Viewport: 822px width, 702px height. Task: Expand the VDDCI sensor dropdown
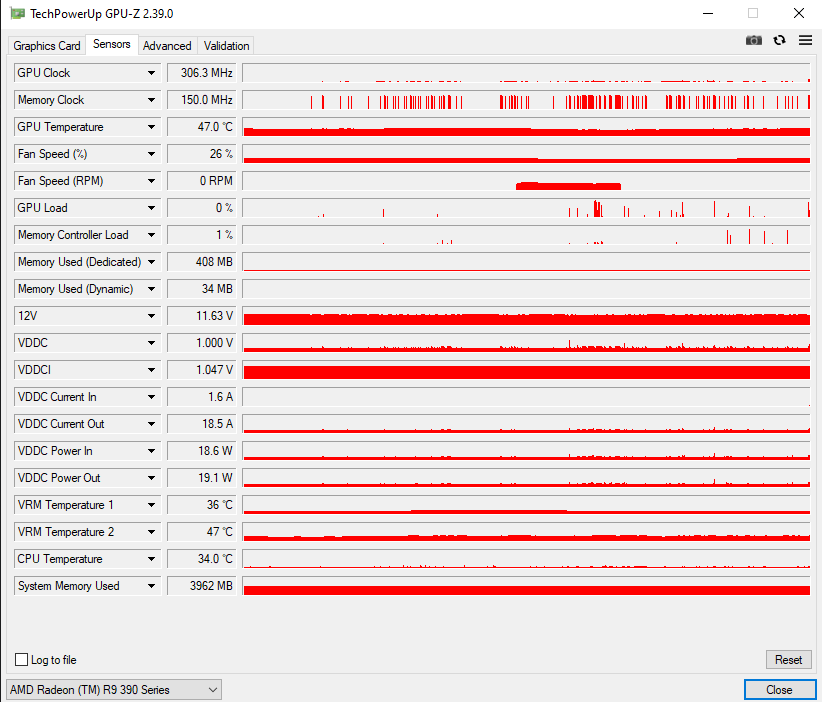coord(151,370)
